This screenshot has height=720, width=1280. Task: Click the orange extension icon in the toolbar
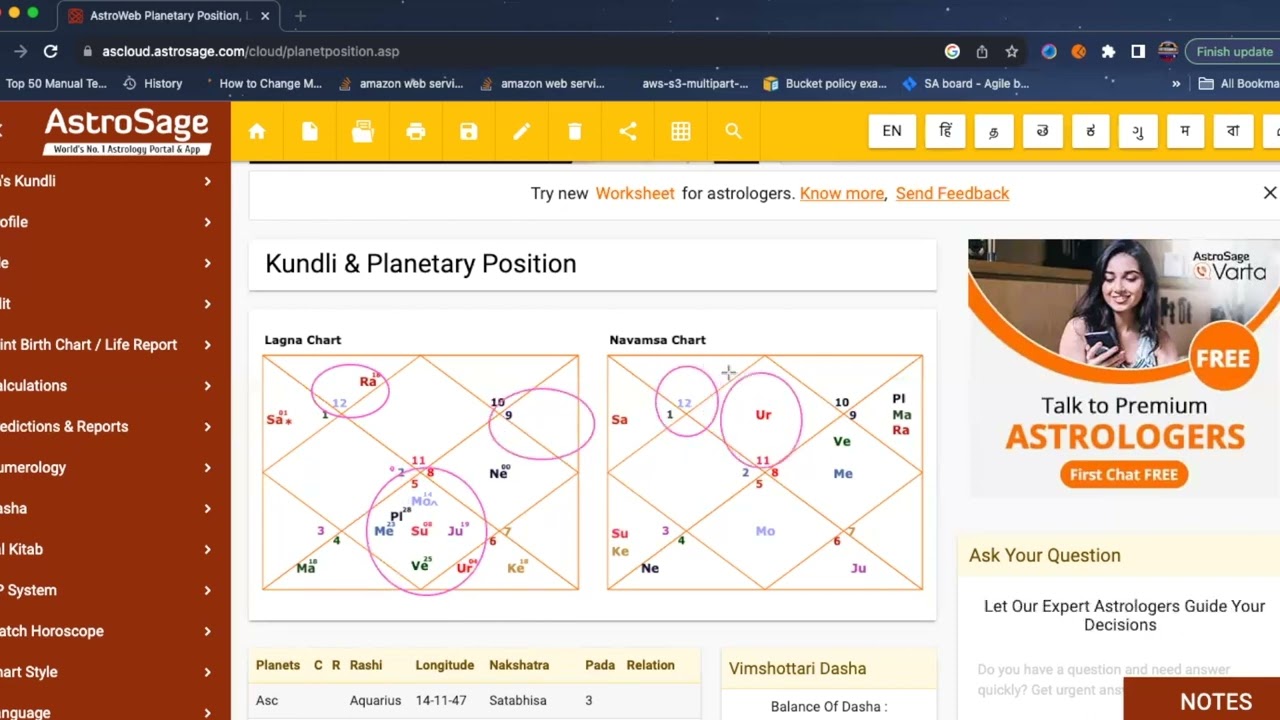click(1078, 51)
